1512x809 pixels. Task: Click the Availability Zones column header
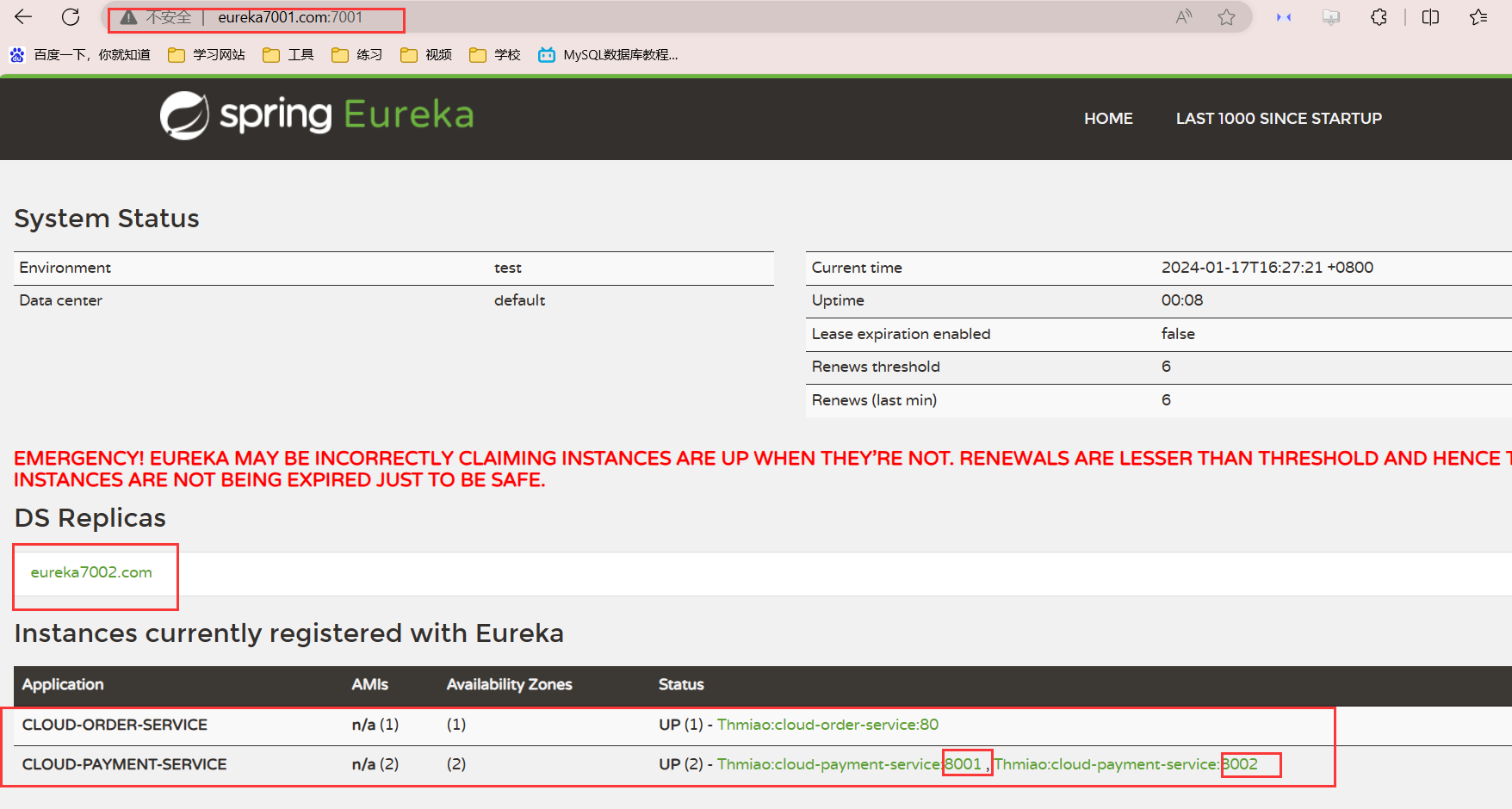click(x=509, y=684)
